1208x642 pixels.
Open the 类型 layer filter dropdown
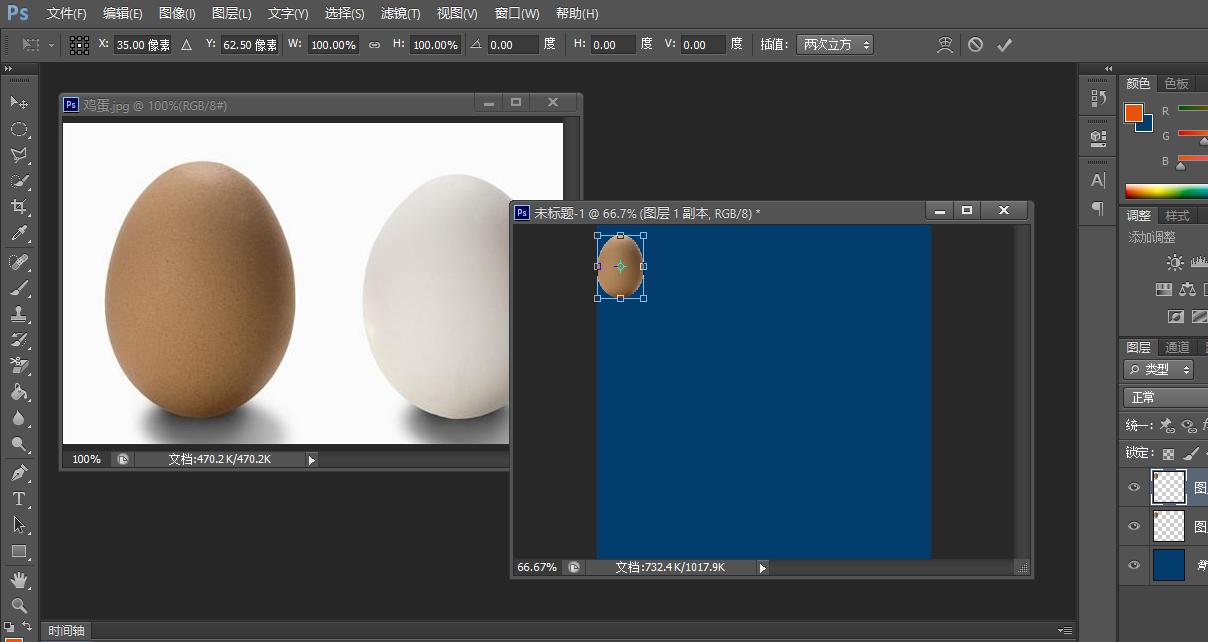click(1160, 370)
